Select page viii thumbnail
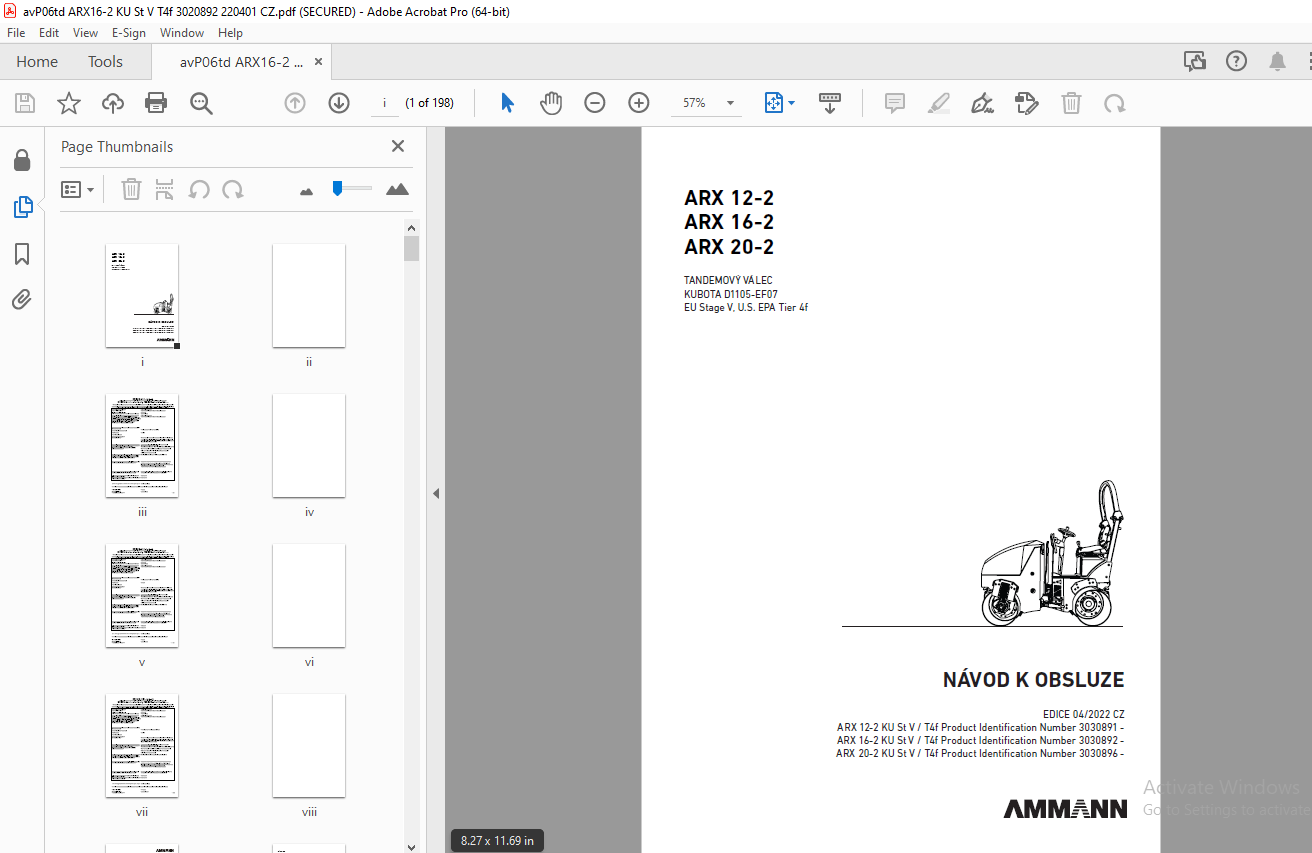 point(309,746)
